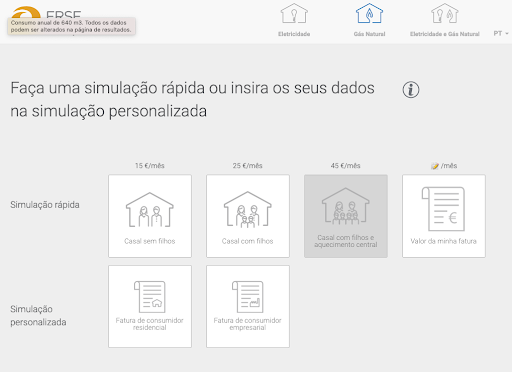The height and width of the screenshot is (372, 512).
Task: Open the information circle icon
Action: click(x=411, y=90)
